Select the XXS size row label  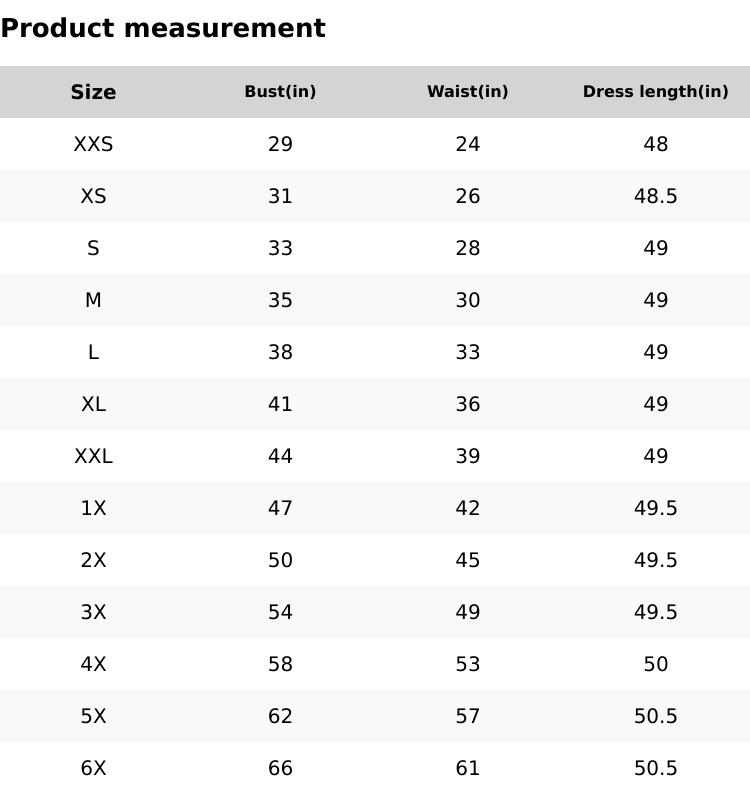(93, 144)
